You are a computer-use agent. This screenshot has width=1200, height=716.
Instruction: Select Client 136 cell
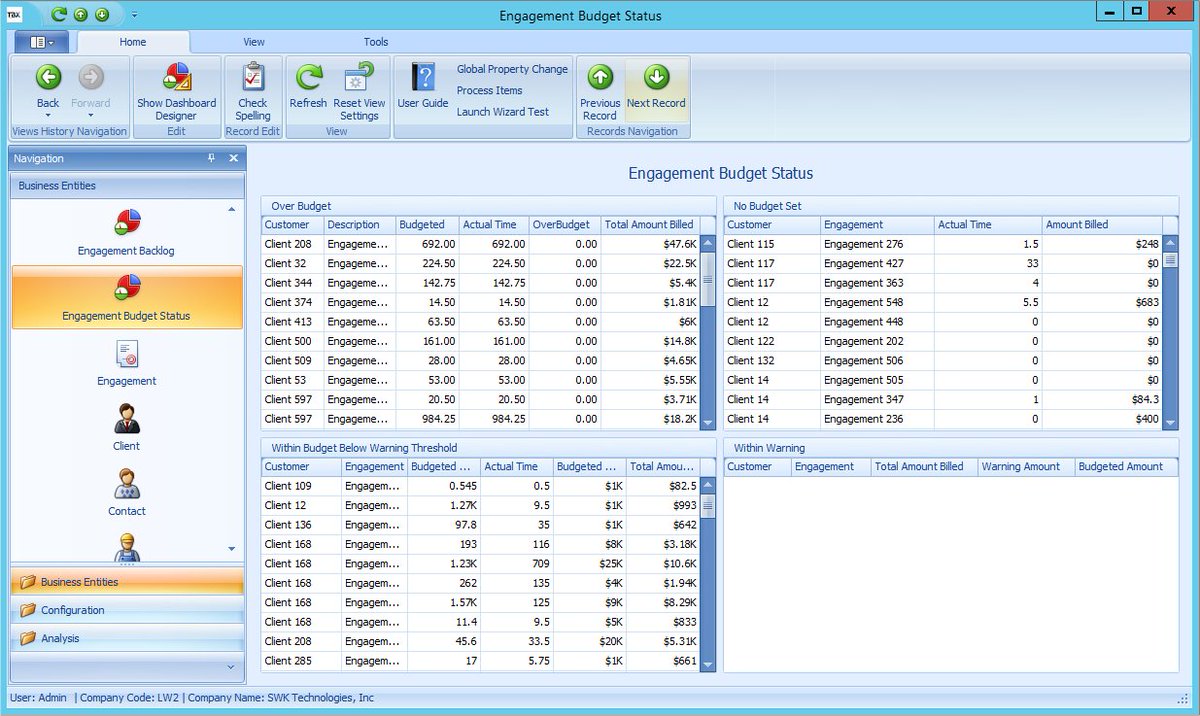[x=301, y=525]
